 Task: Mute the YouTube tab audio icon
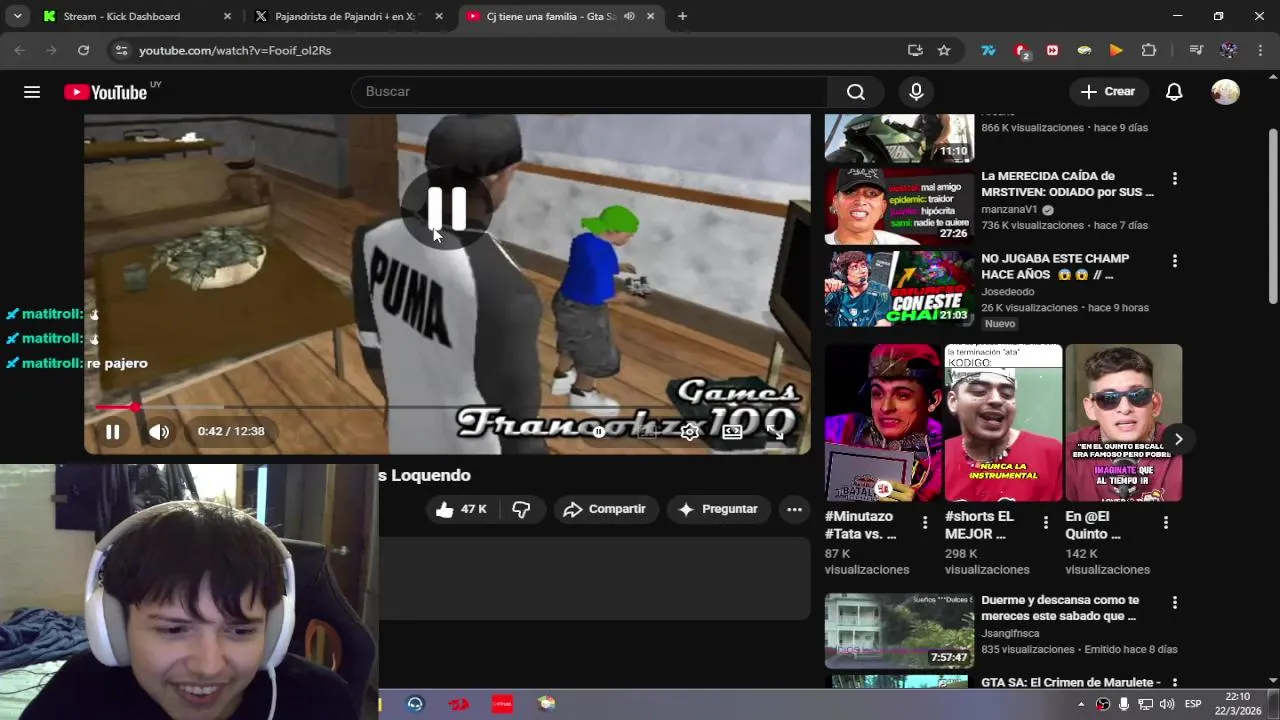(629, 16)
